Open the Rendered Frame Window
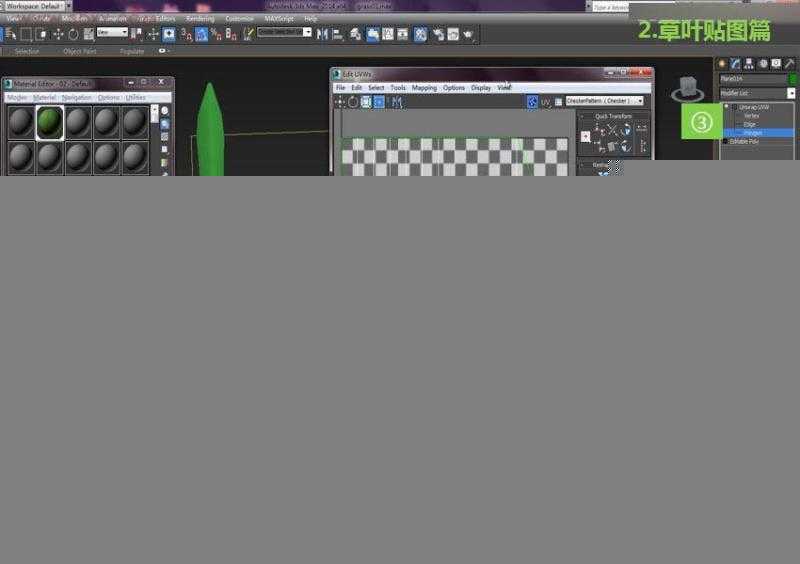The width and height of the screenshot is (800, 564). click(x=453, y=34)
